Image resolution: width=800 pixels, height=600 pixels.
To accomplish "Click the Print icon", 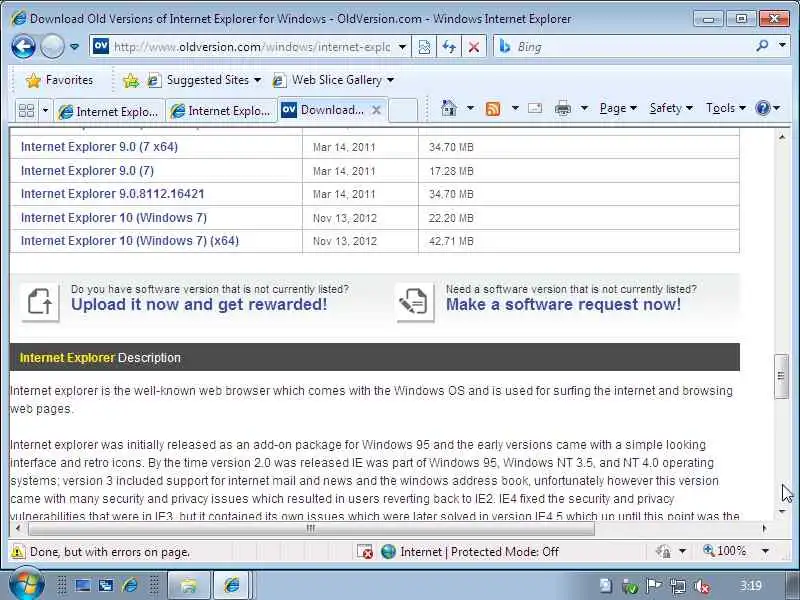I will click(563, 108).
